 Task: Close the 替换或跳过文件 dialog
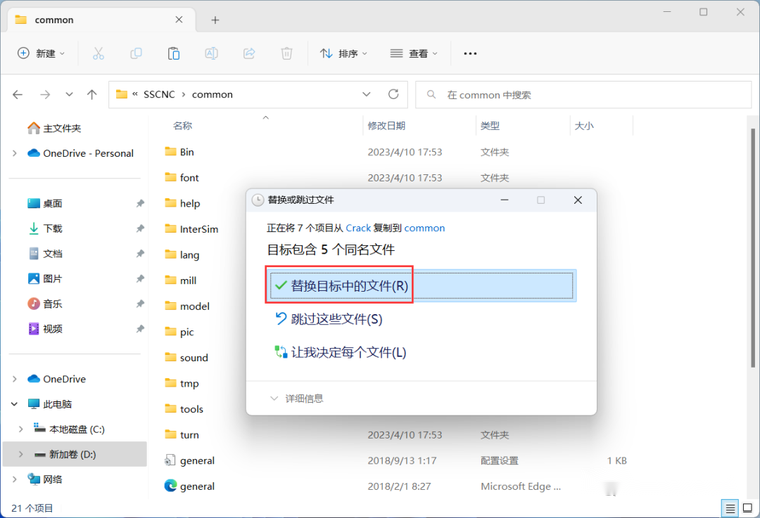(x=578, y=200)
